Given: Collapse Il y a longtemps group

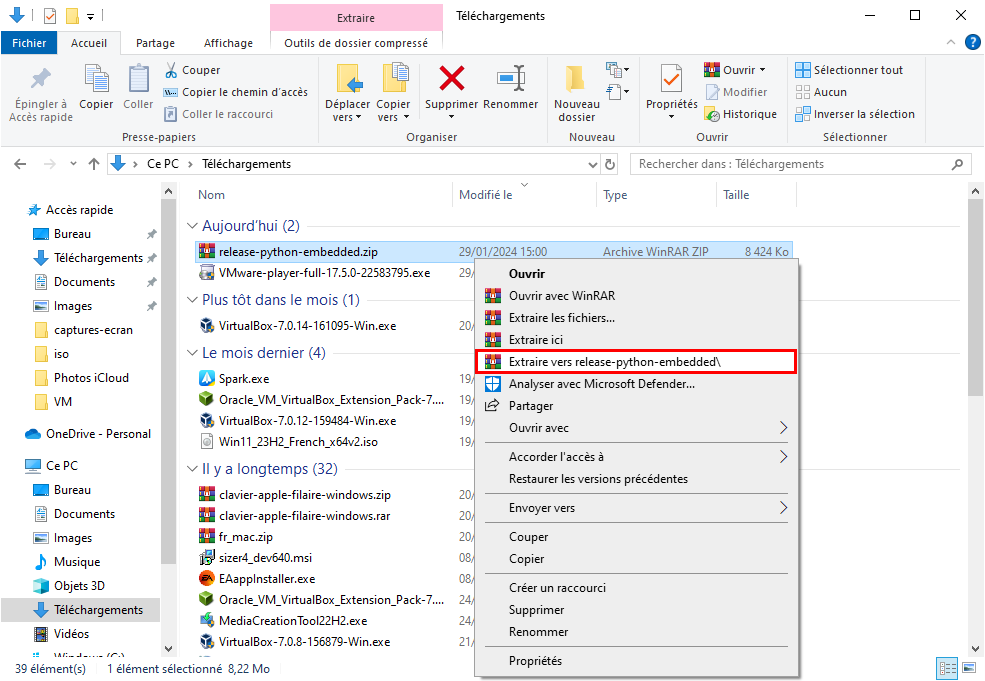Looking at the screenshot, I should (192, 469).
